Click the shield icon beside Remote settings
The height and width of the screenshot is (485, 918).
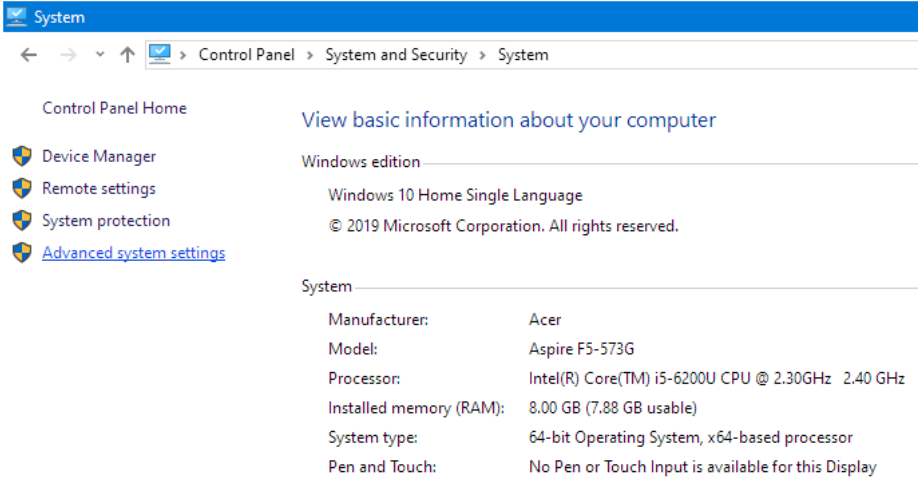click(x=22, y=189)
